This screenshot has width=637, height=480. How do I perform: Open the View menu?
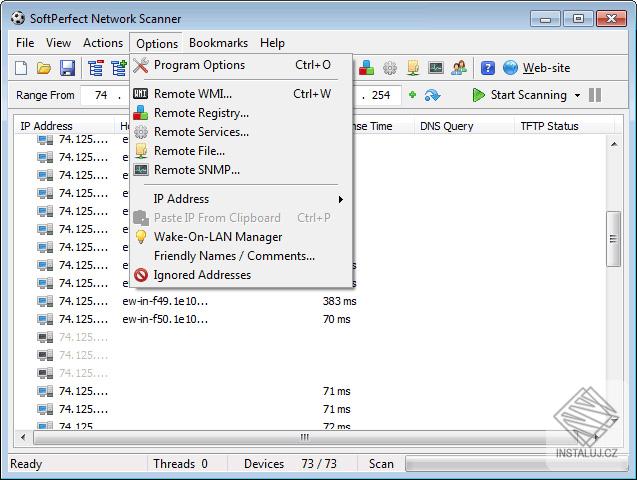coord(58,43)
